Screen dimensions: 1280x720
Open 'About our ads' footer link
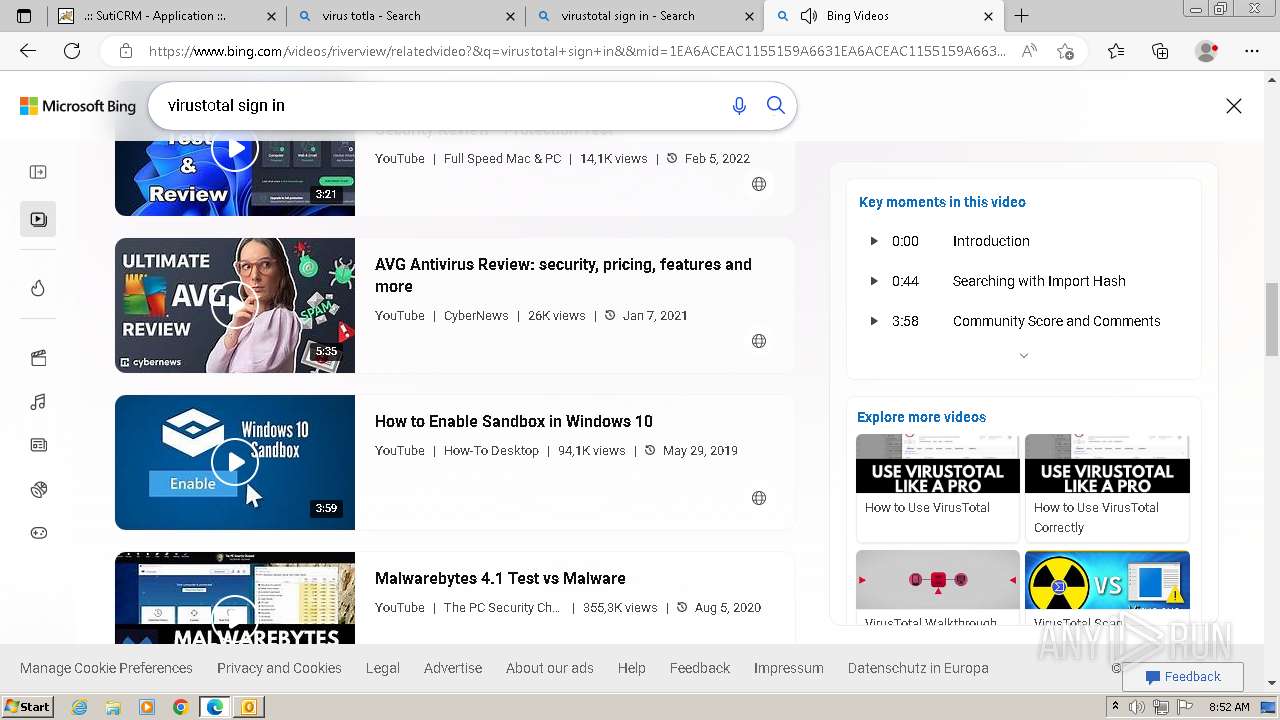(549, 668)
